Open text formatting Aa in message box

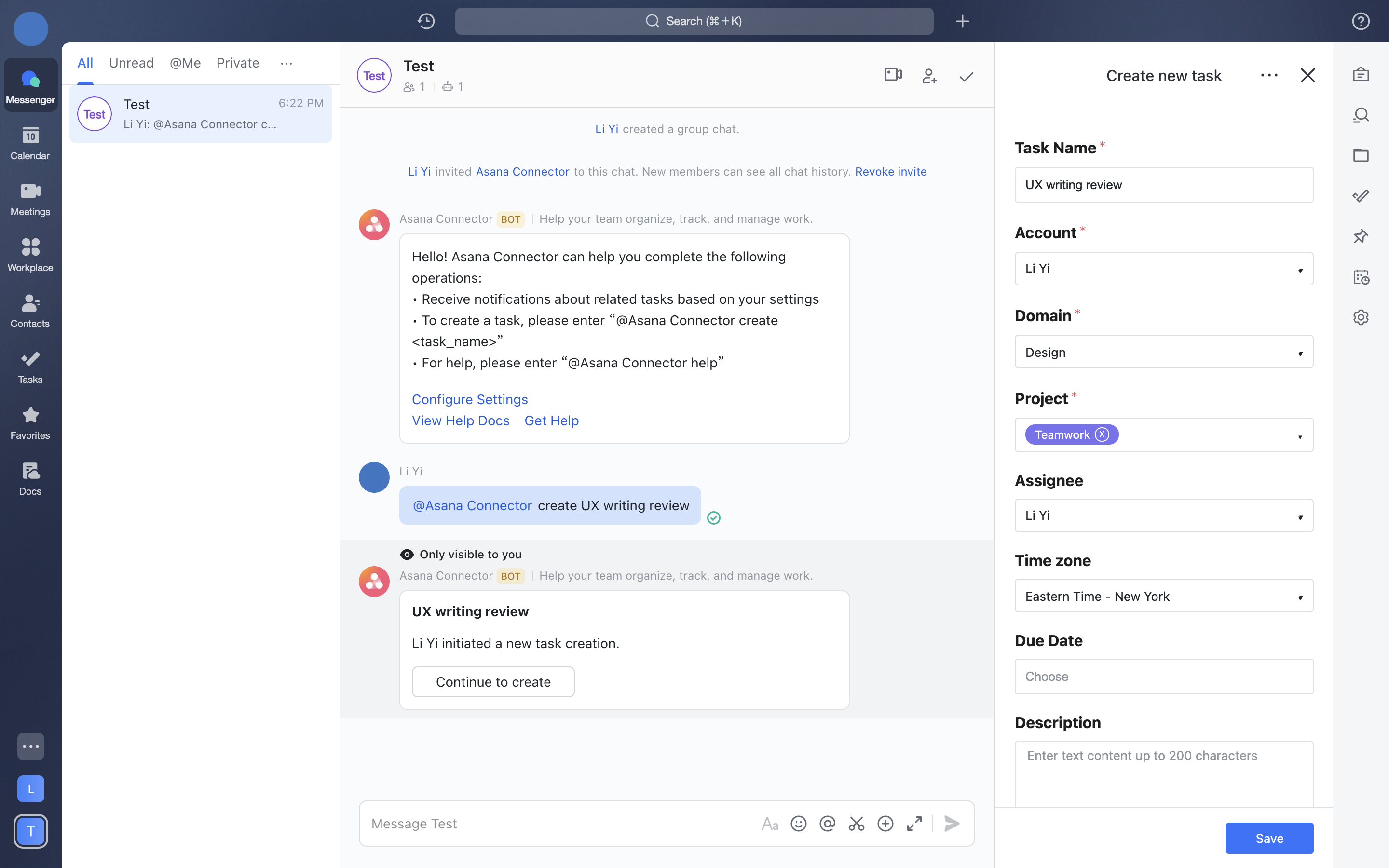point(770,824)
